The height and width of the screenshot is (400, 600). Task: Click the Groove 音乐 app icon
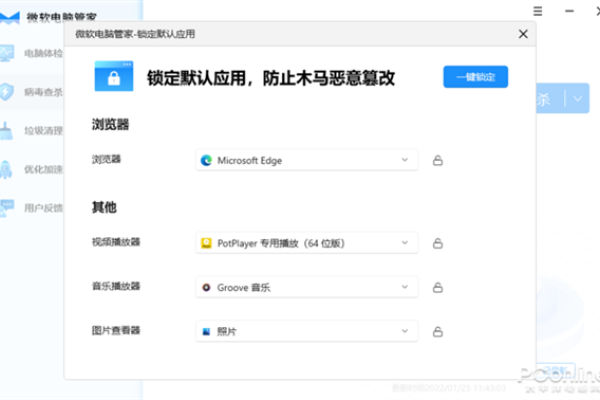point(206,287)
